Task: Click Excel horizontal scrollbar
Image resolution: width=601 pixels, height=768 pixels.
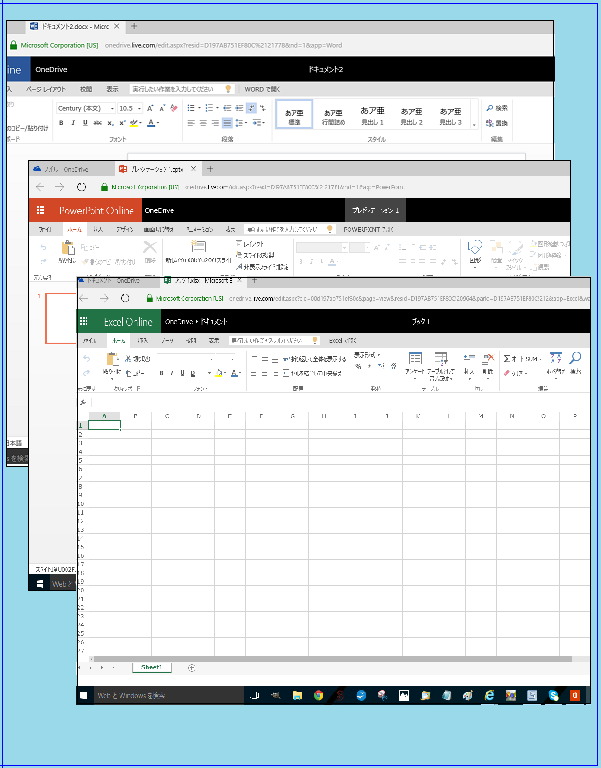Action: pyautogui.click(x=333, y=659)
